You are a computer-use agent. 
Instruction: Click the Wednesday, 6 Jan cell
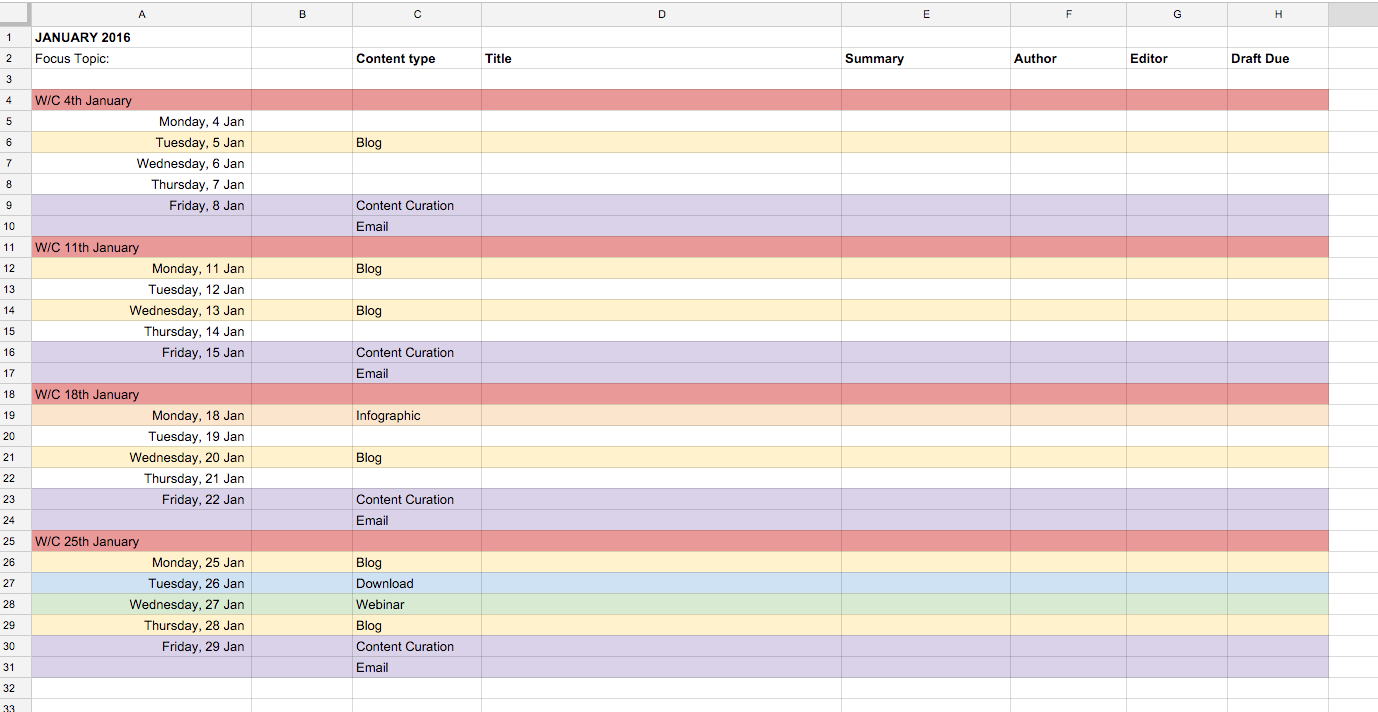pyautogui.click(x=141, y=164)
